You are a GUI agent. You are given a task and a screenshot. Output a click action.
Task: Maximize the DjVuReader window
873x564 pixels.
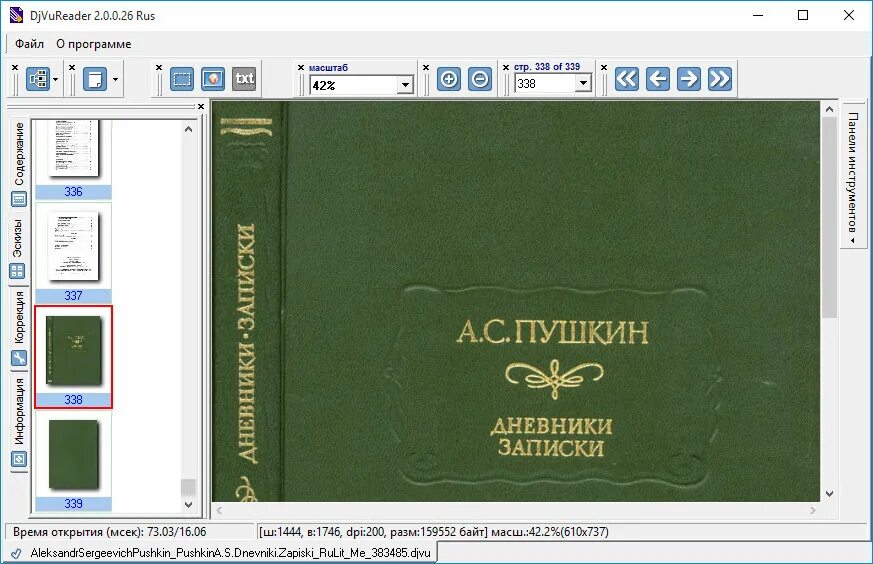(x=803, y=15)
